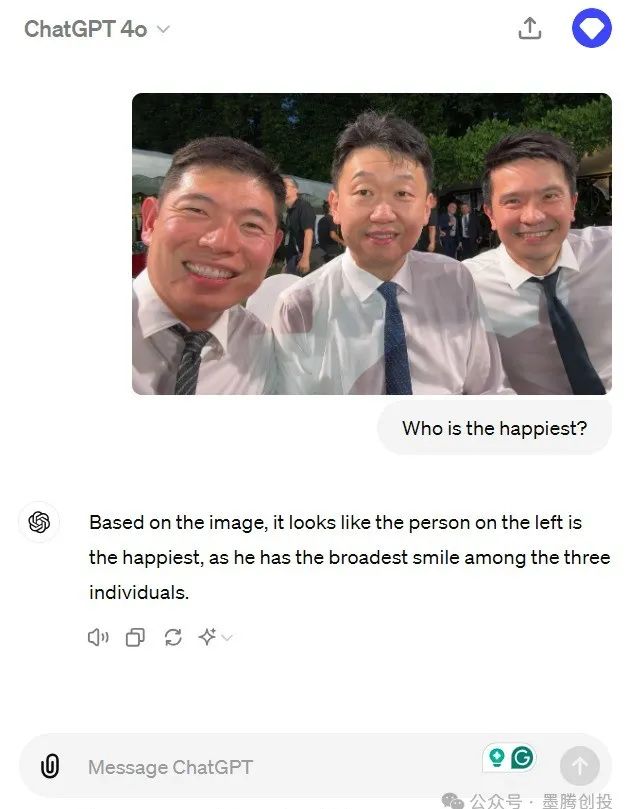
Task: Open the ChatGPT 4o model selector
Action: tap(96, 29)
